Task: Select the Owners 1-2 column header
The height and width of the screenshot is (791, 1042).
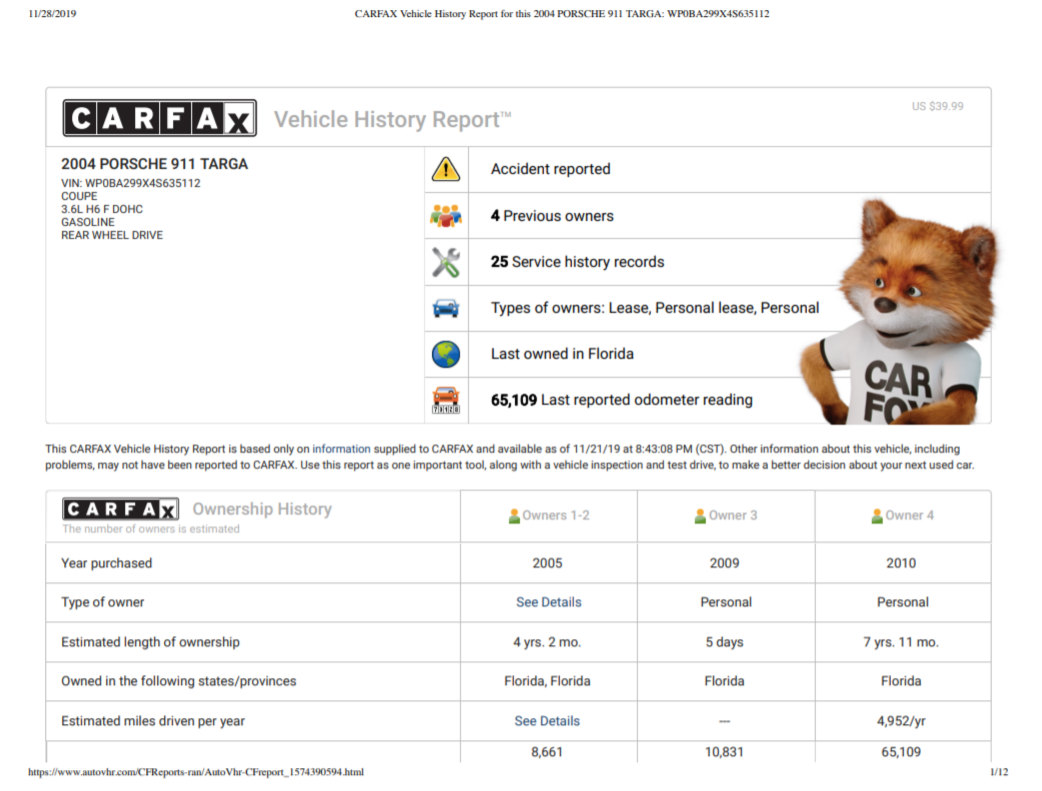Action: tap(549, 516)
